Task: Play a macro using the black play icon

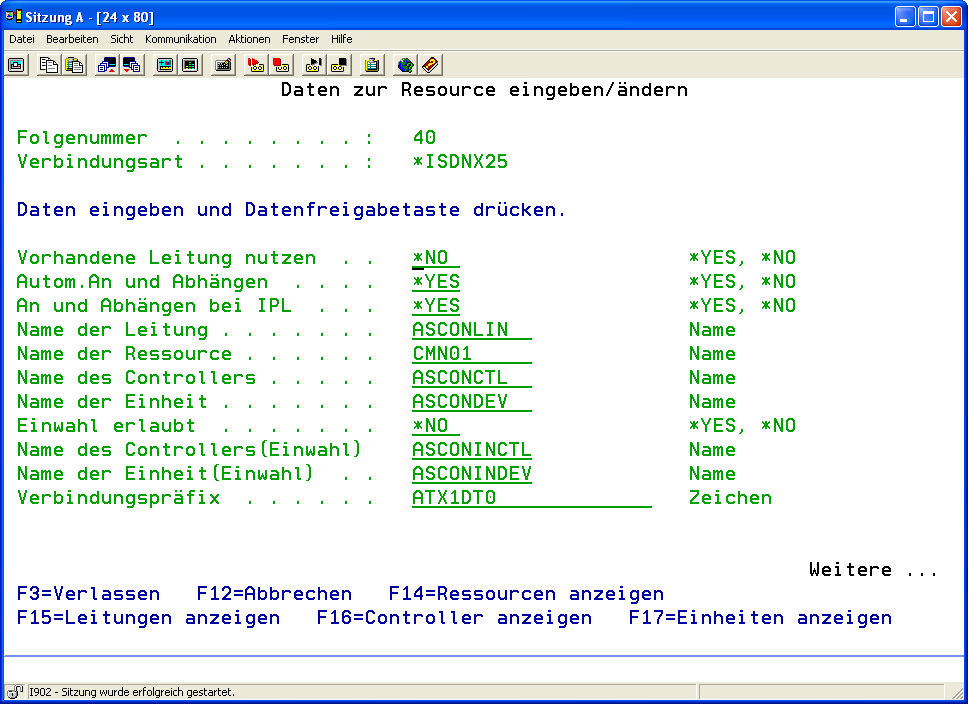Action: pyautogui.click(x=313, y=65)
